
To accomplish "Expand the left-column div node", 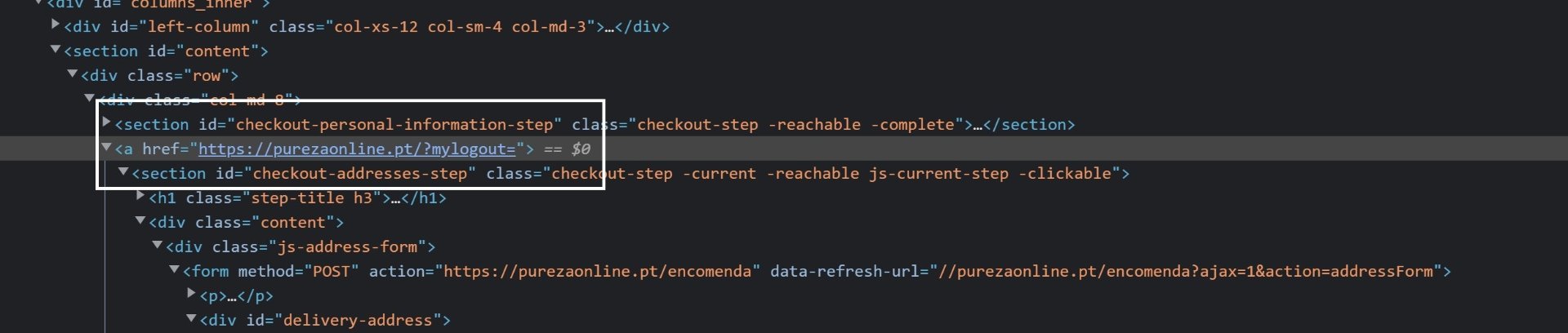I will point(56,24).
